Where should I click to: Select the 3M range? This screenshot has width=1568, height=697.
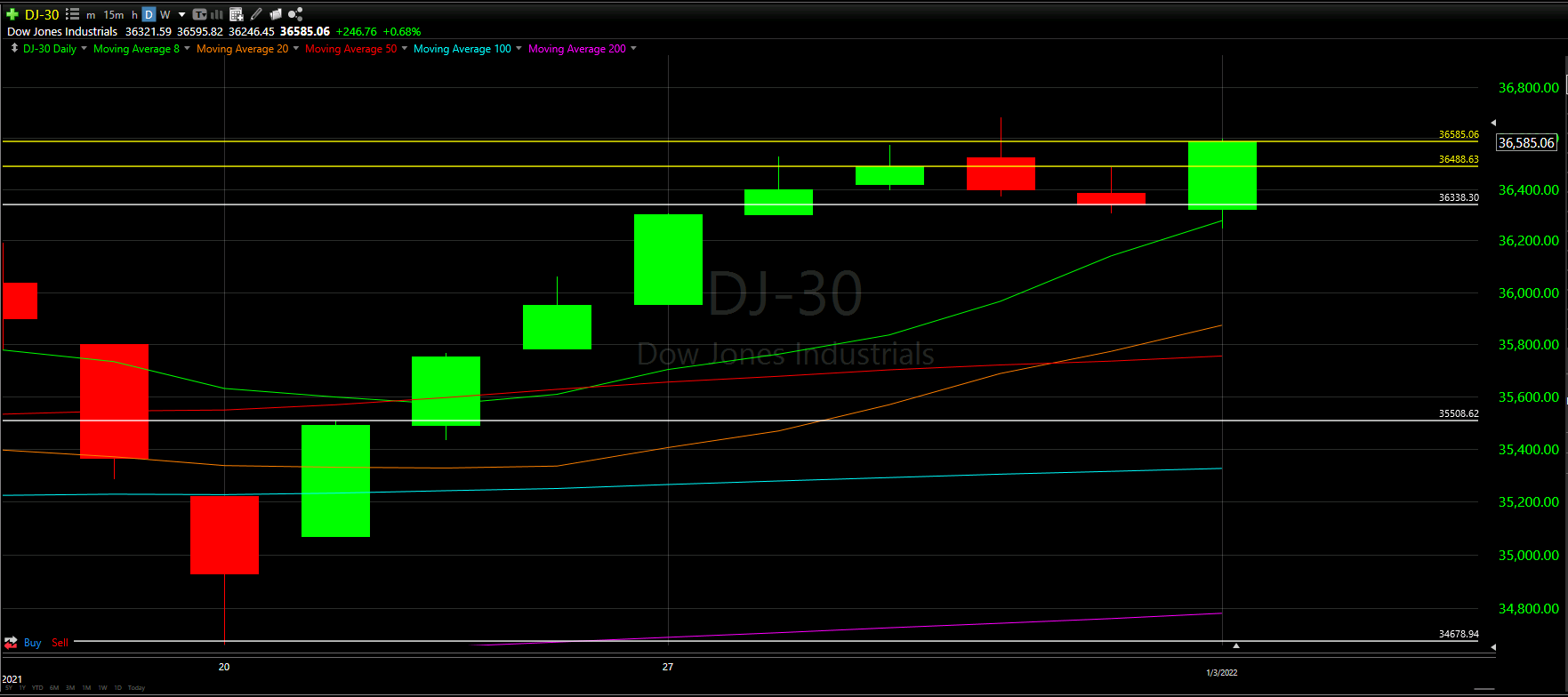click(x=70, y=688)
